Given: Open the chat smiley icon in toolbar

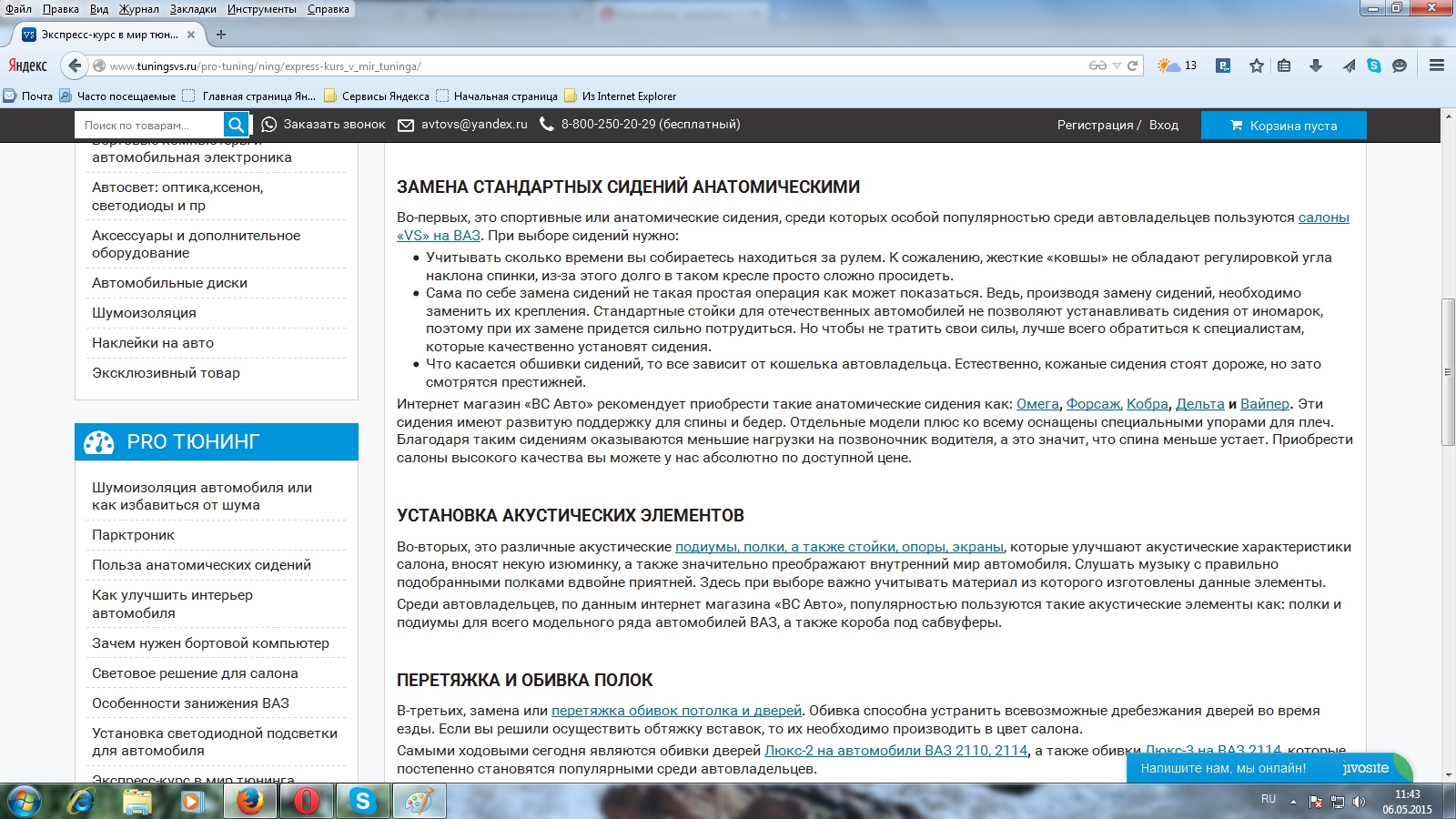Looking at the screenshot, I should [x=1400, y=66].
